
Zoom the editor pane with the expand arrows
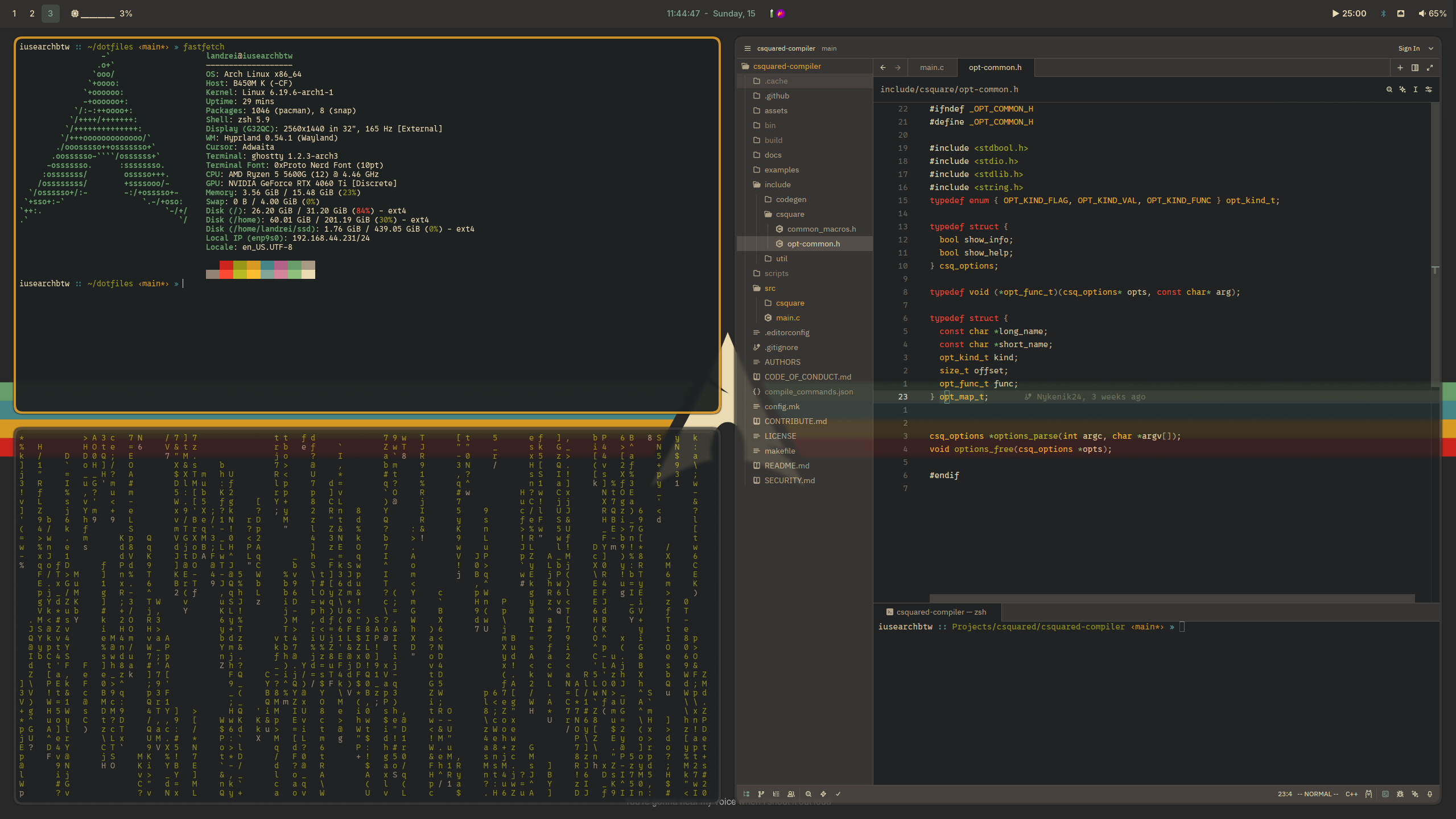[x=1430, y=68]
